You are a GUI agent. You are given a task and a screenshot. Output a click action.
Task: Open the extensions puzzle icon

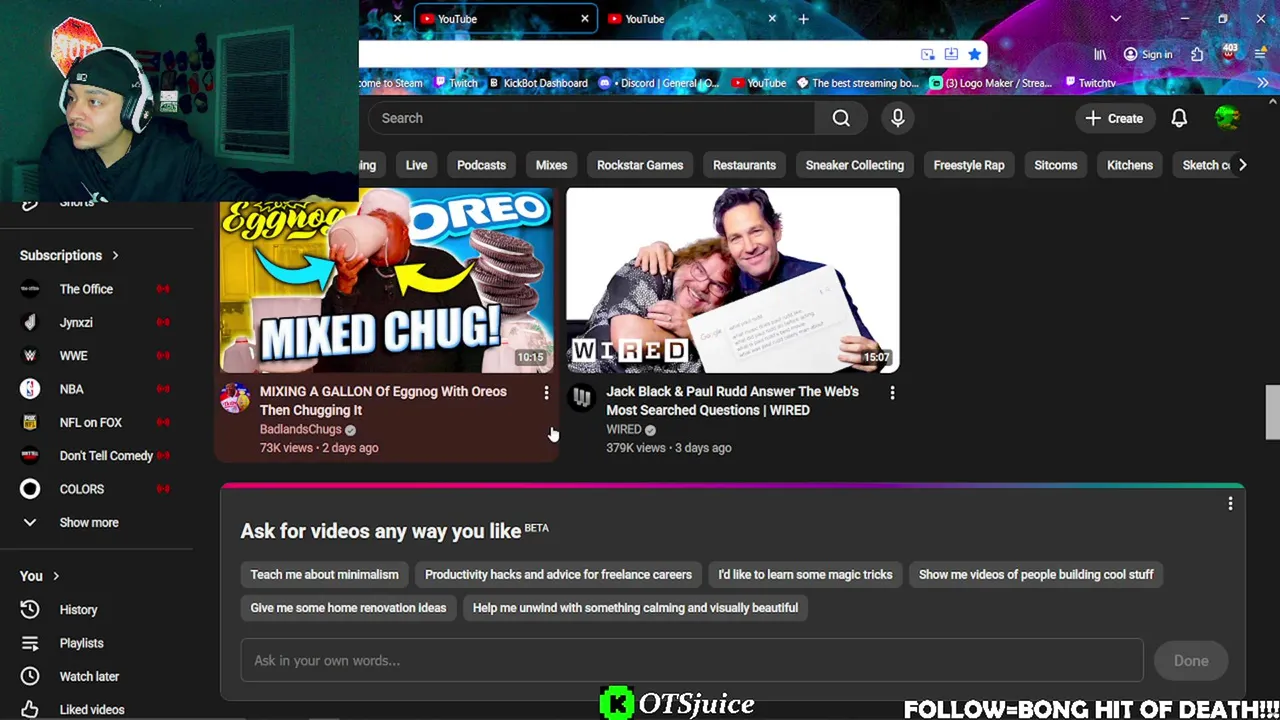pos(1197,54)
